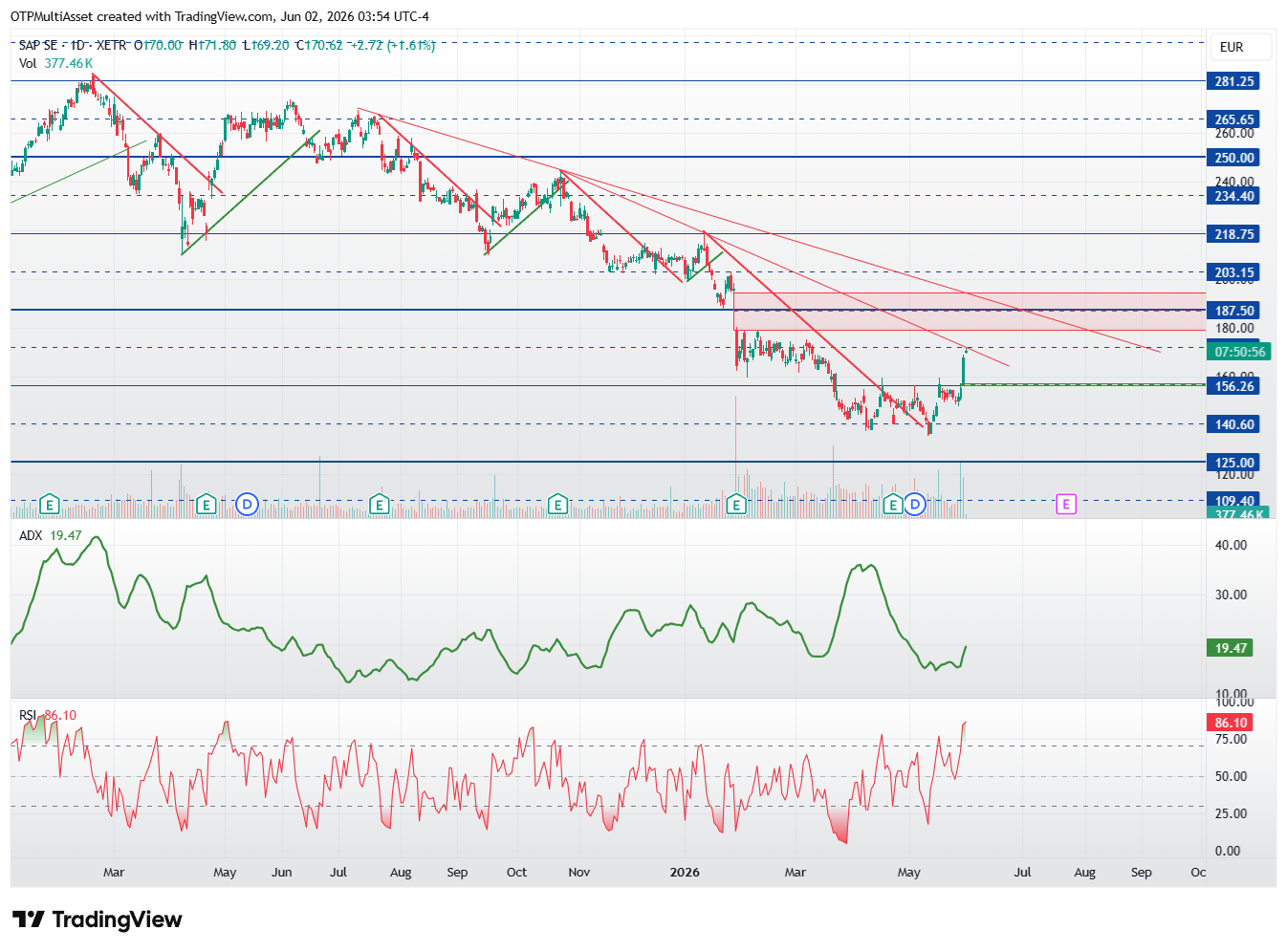Click the 187.50 price level label
1287x952 pixels.
[1233, 311]
